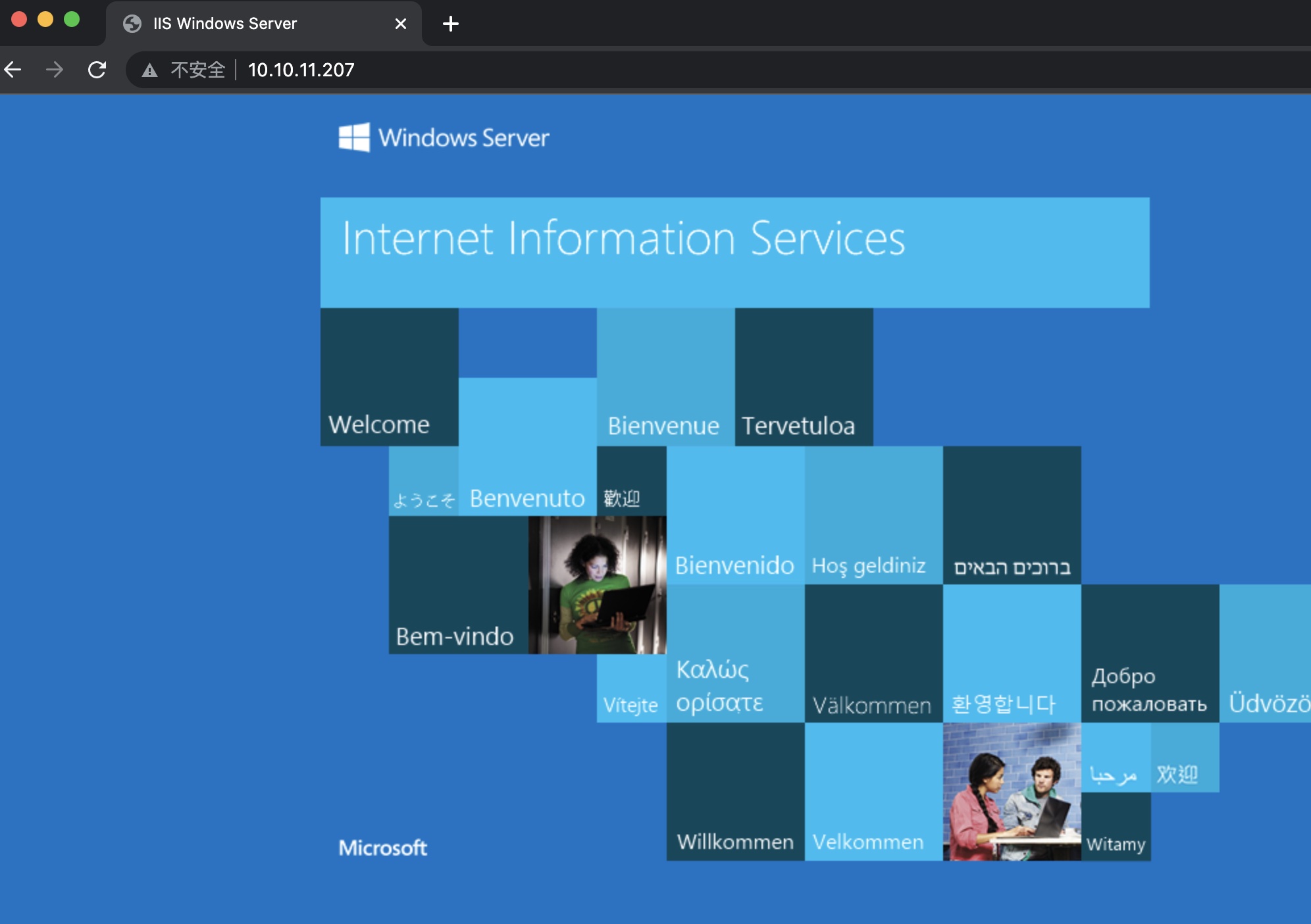Click the Tervetuloa tile
Viewport: 1311px width, 924px height.
point(804,377)
